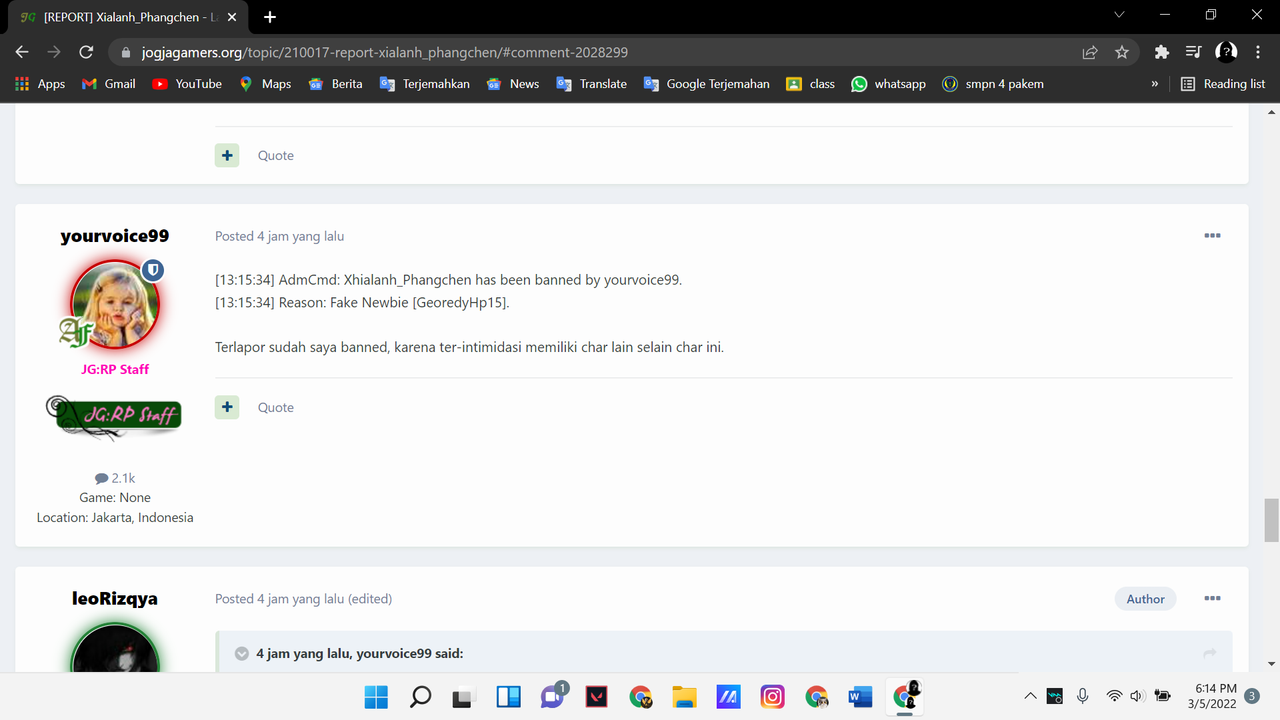This screenshot has height=720, width=1280.
Task: Open the News bookmark
Action: 513,84
